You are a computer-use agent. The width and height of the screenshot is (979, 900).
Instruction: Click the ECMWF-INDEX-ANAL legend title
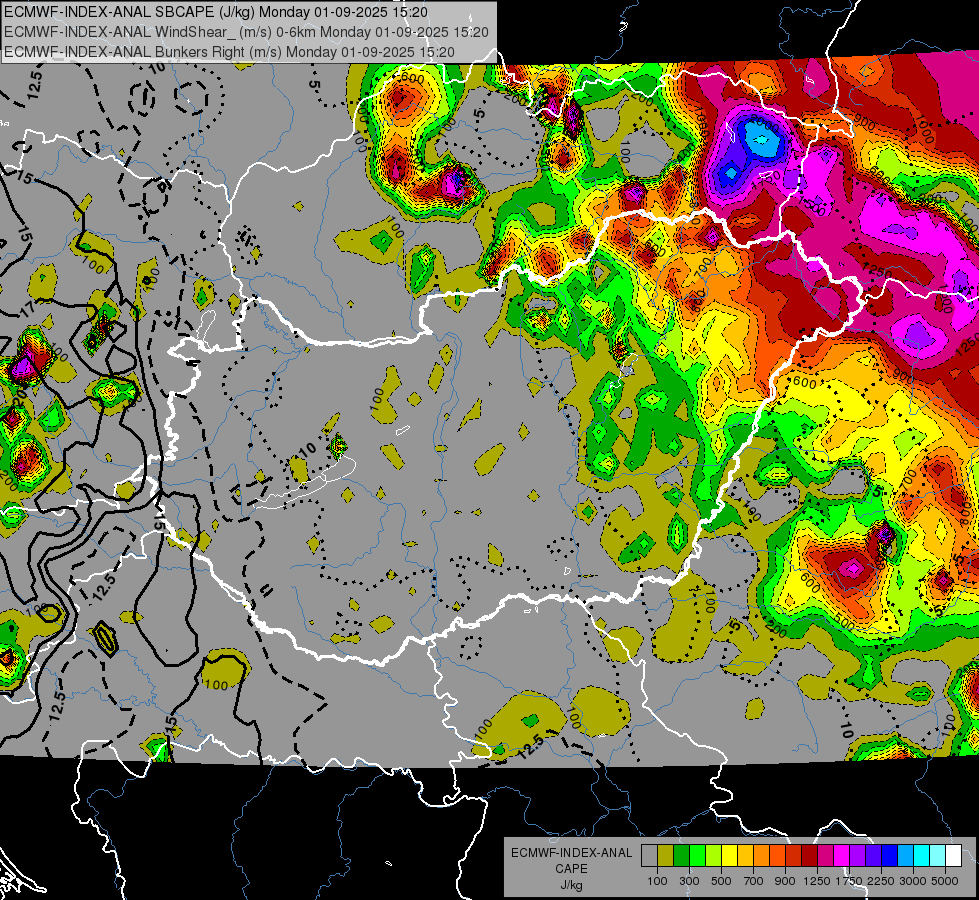(x=572, y=853)
